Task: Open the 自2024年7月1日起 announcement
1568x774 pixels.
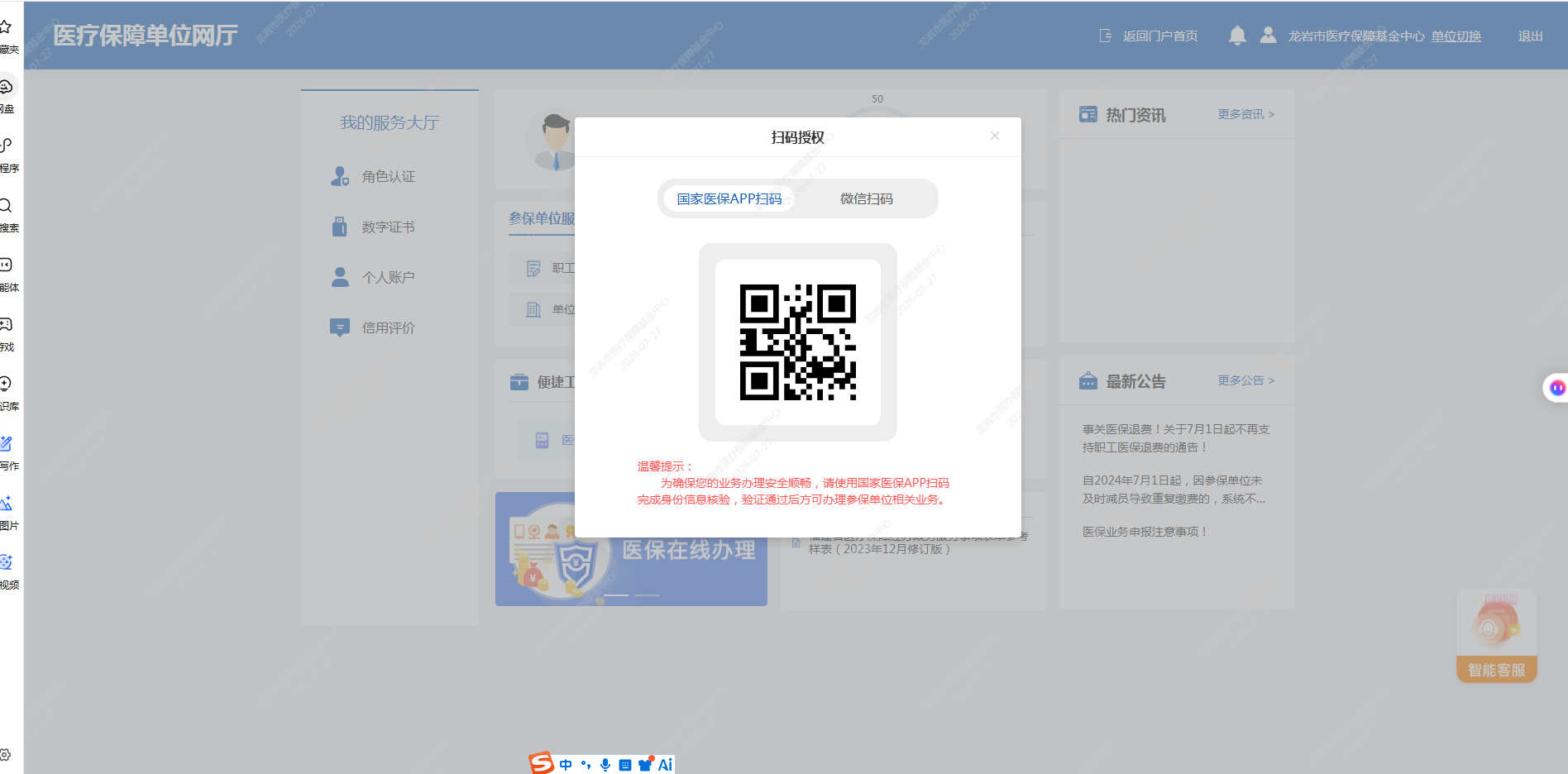Action: (1174, 490)
